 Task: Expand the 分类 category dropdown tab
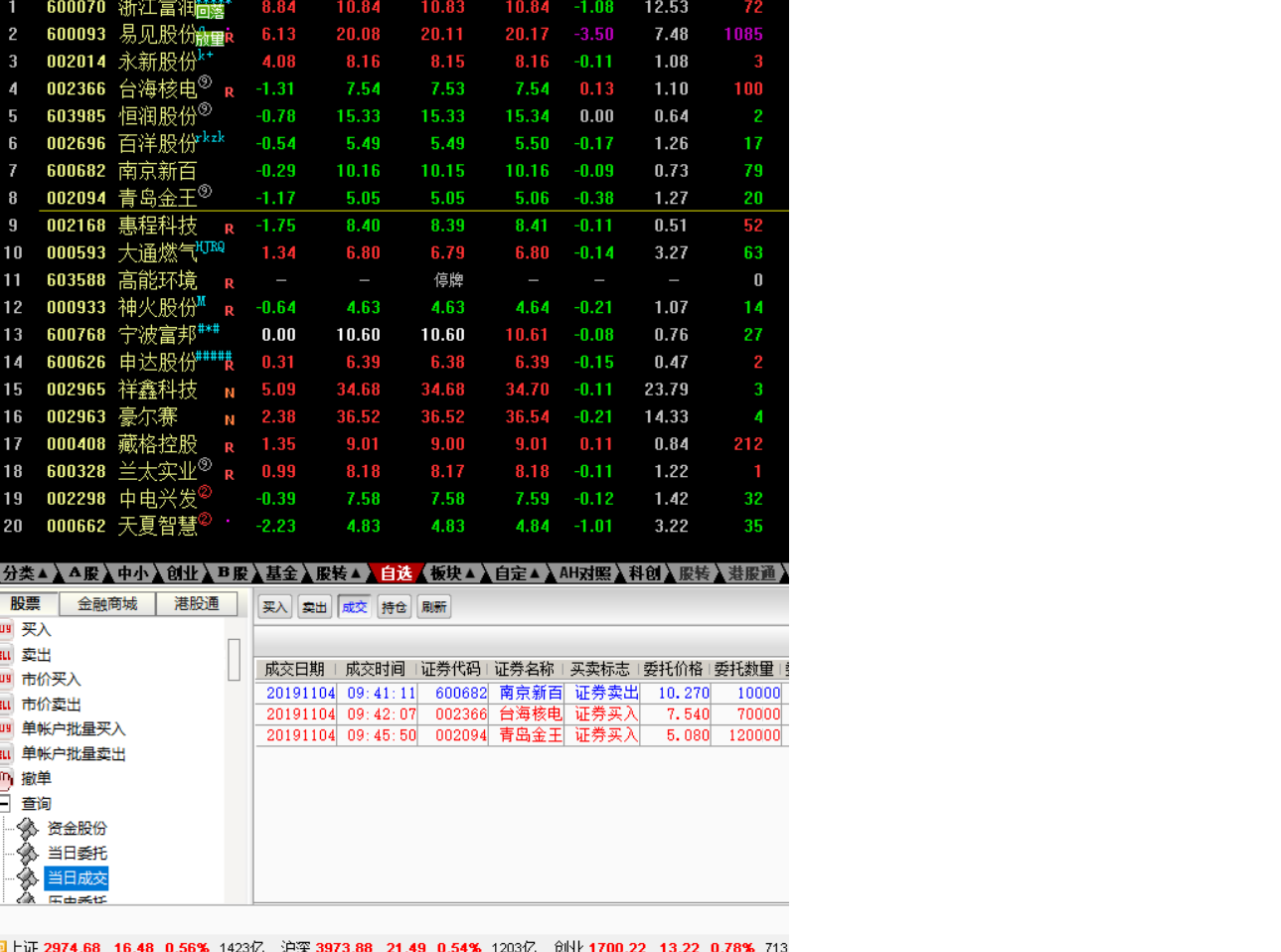[x=26, y=573]
